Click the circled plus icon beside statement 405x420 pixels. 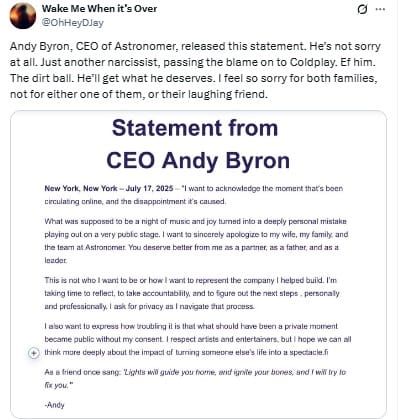[34, 353]
